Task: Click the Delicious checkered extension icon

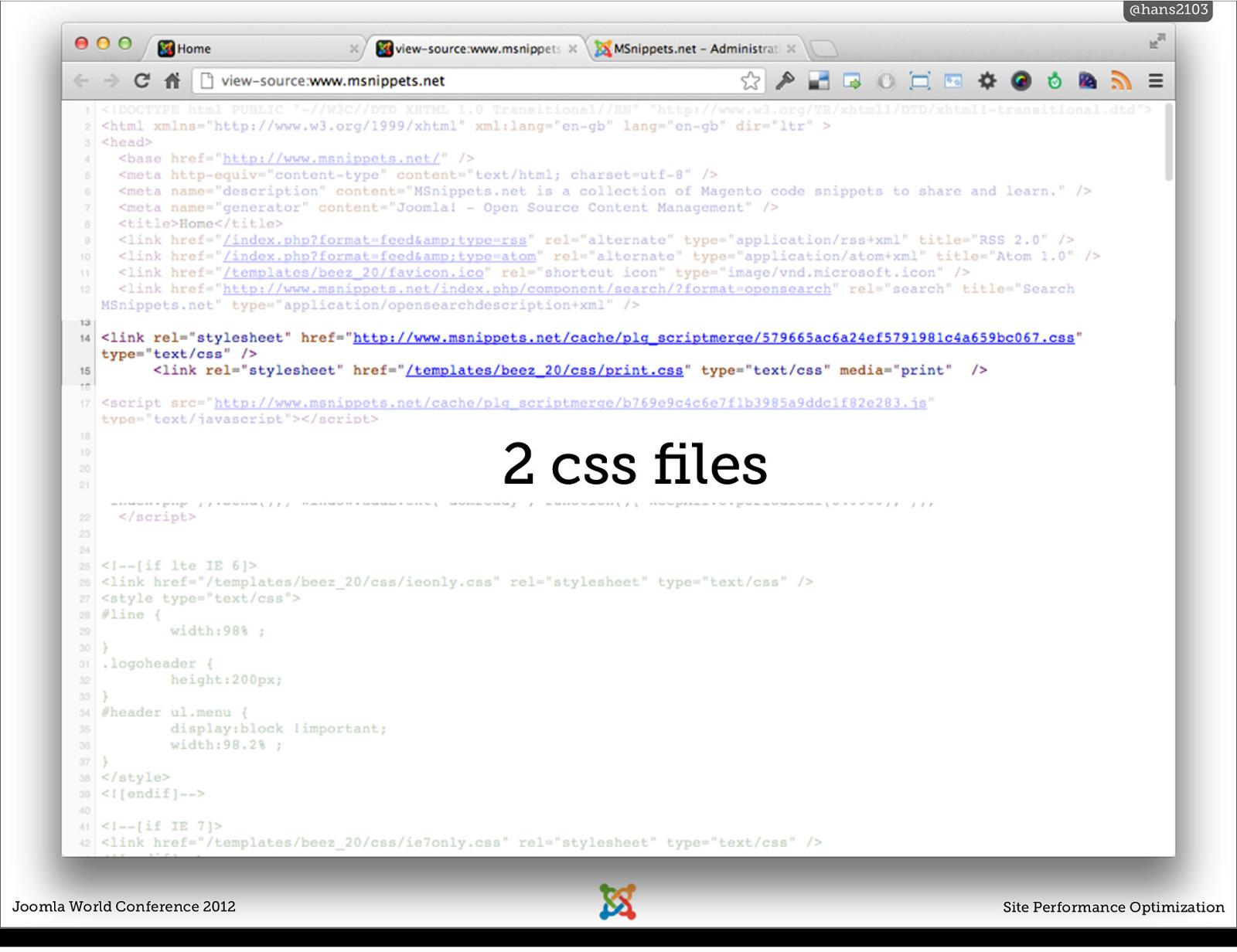Action: (819, 81)
